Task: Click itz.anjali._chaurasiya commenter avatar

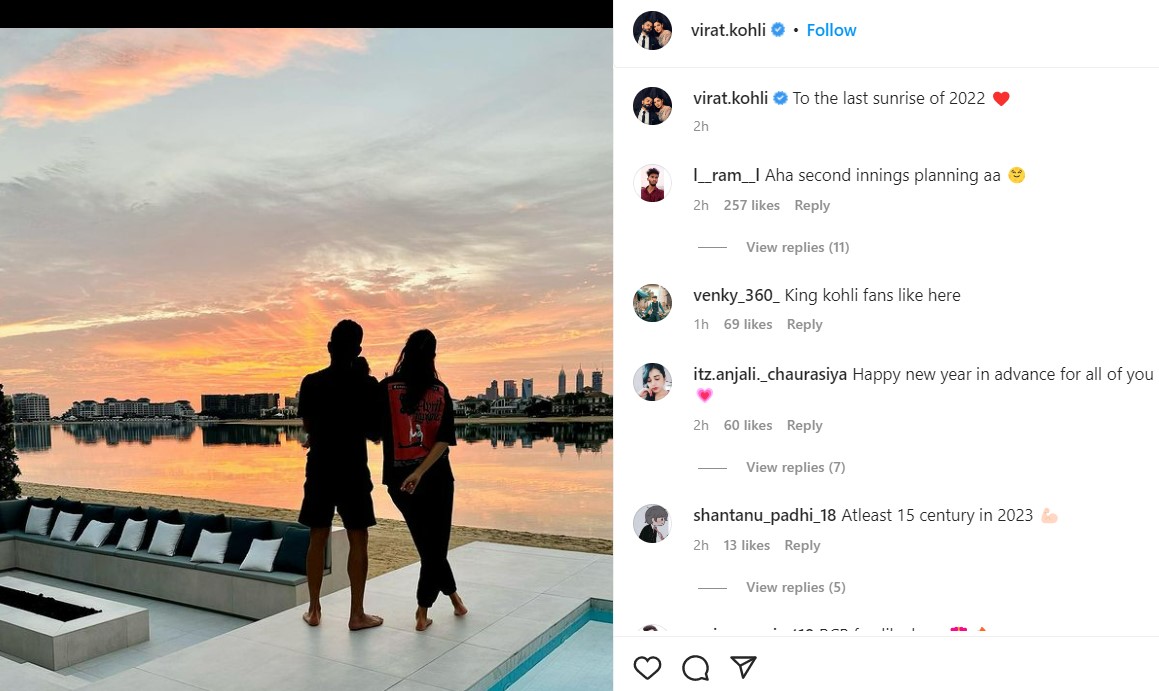Action: pyautogui.click(x=652, y=382)
